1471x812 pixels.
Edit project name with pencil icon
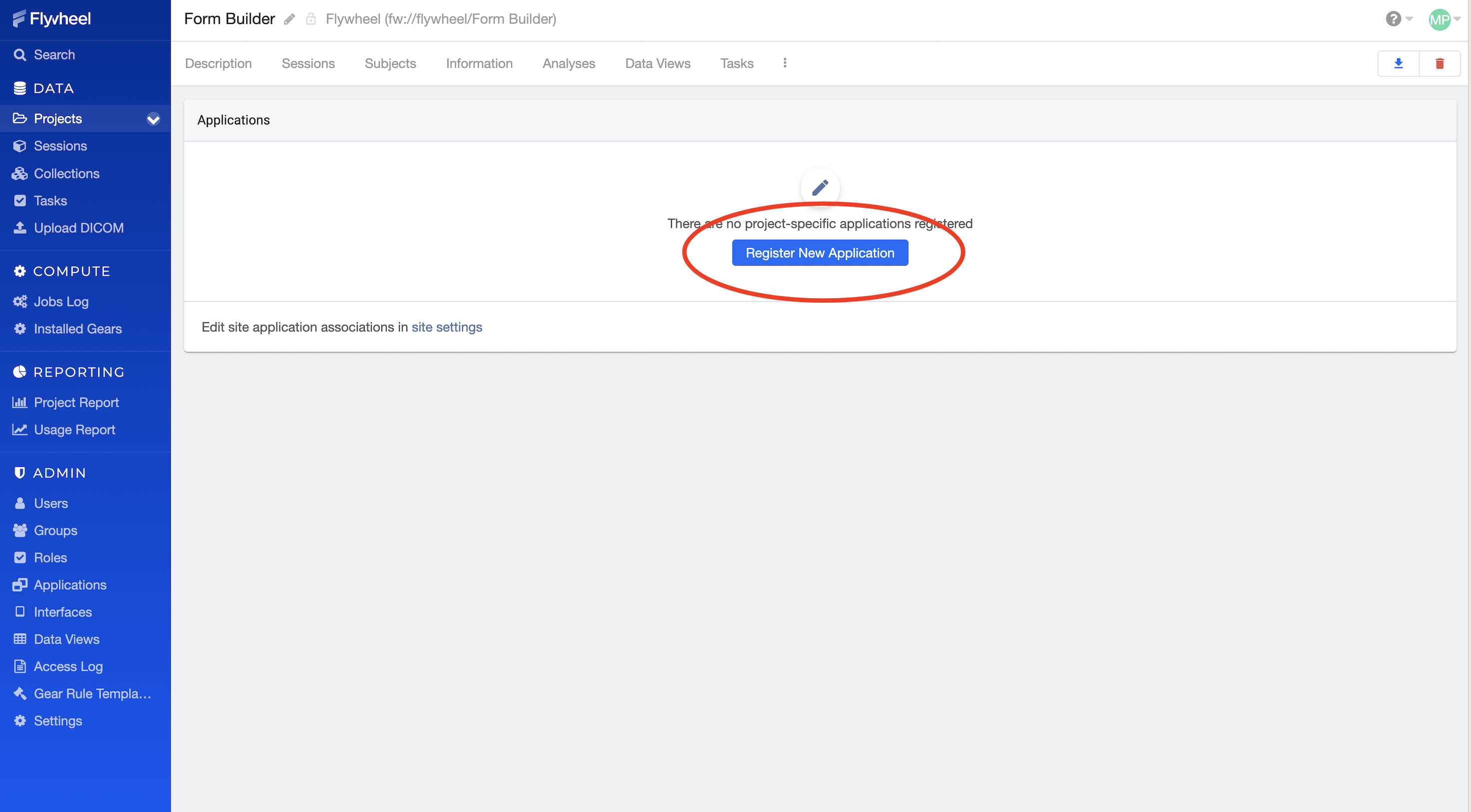point(290,19)
